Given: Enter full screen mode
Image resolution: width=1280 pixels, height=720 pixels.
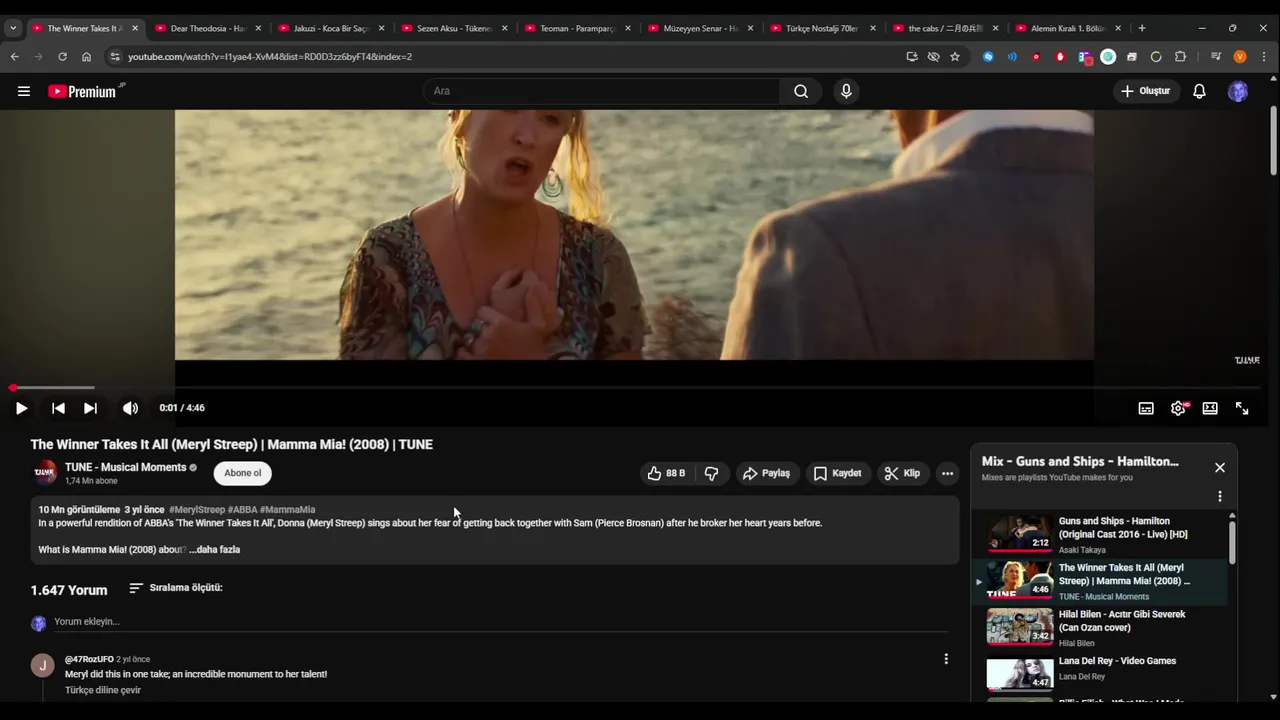Looking at the screenshot, I should tap(1242, 408).
